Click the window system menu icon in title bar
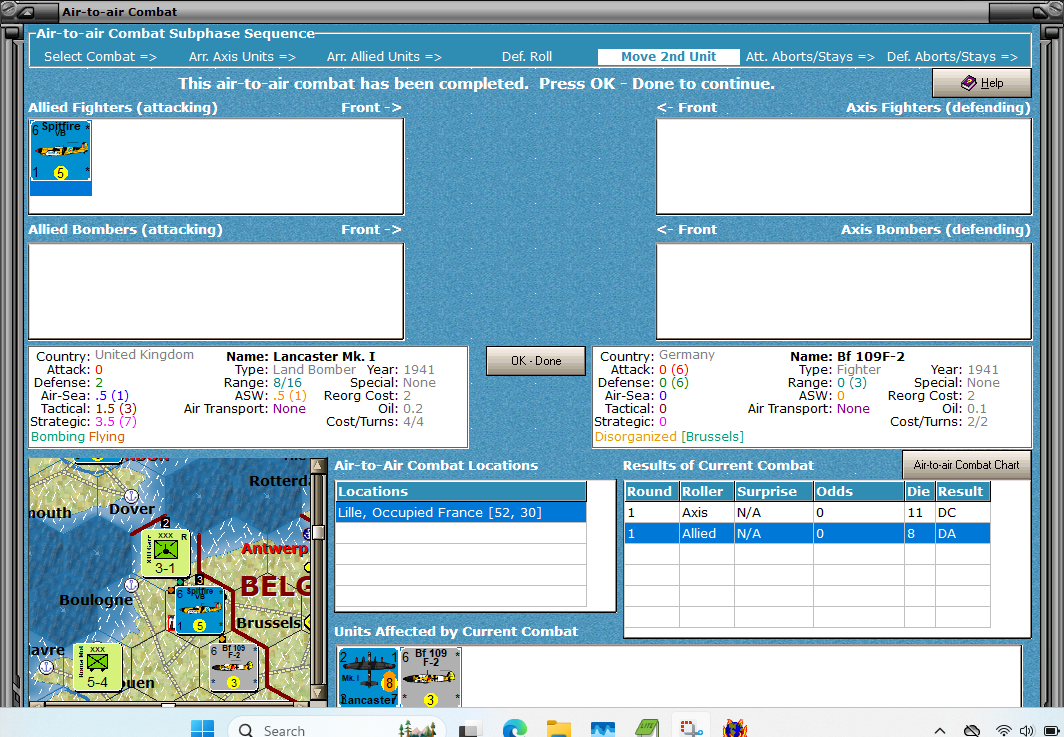 (x=28, y=12)
